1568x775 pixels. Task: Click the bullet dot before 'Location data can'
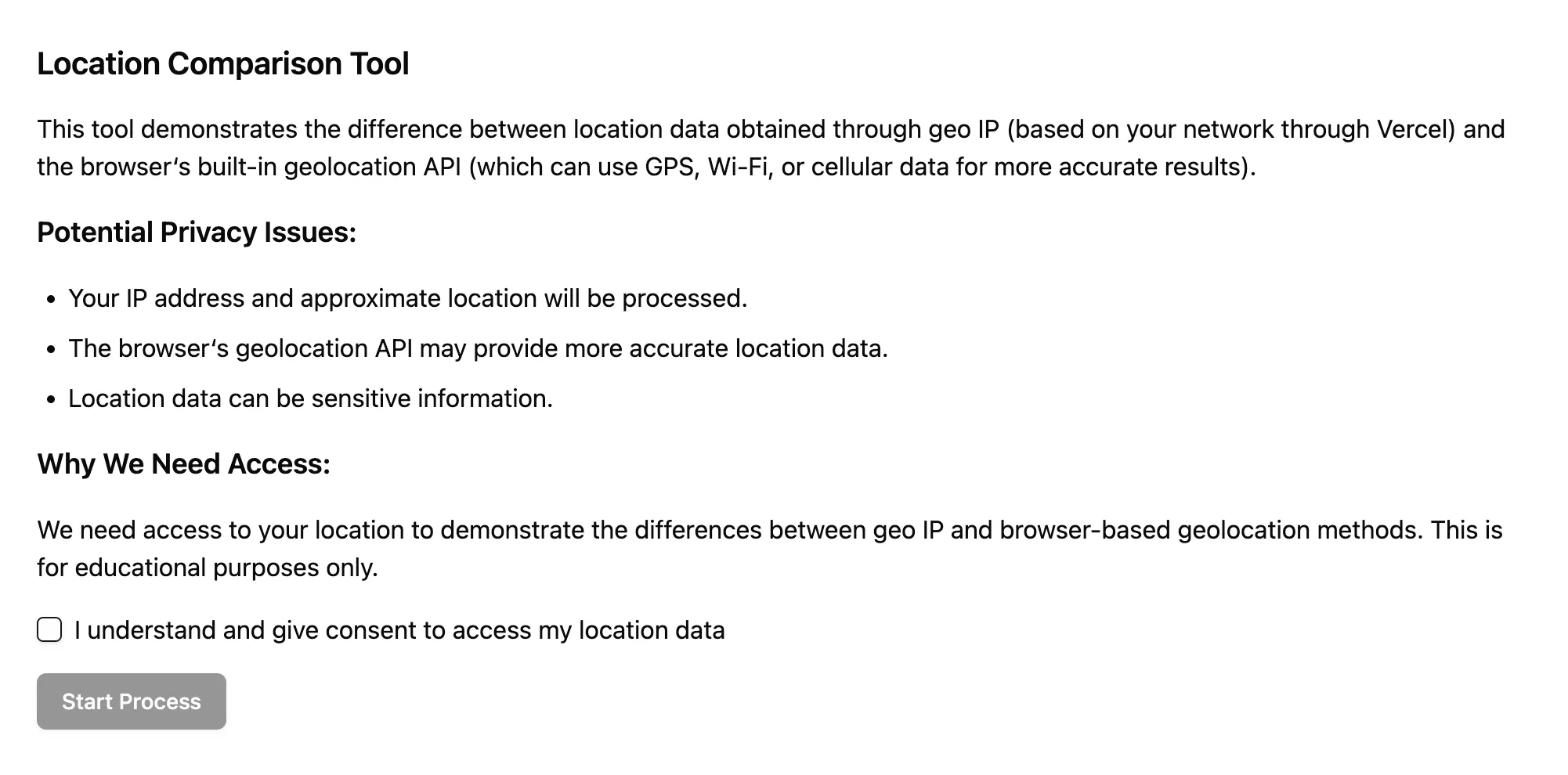52,399
